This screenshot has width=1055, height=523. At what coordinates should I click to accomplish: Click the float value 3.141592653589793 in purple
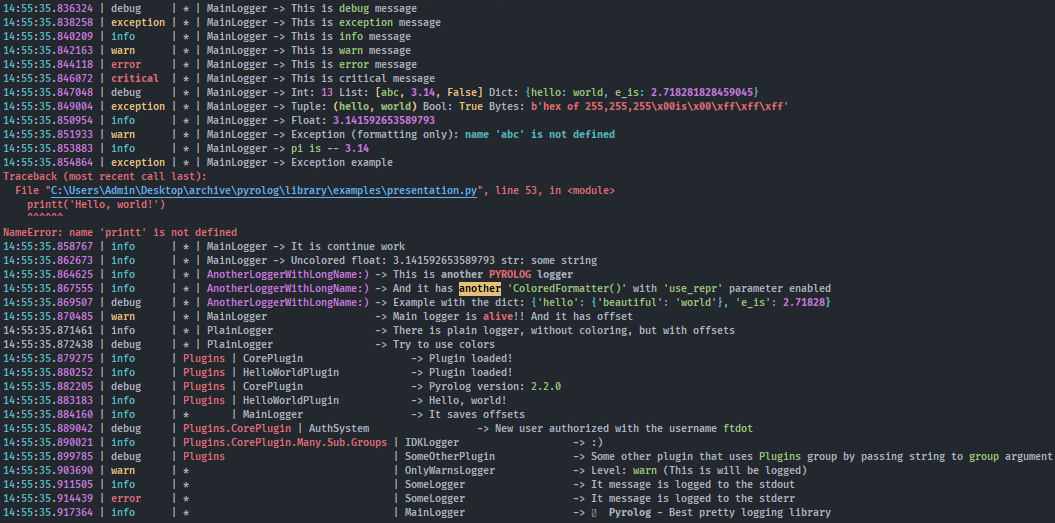click(384, 120)
